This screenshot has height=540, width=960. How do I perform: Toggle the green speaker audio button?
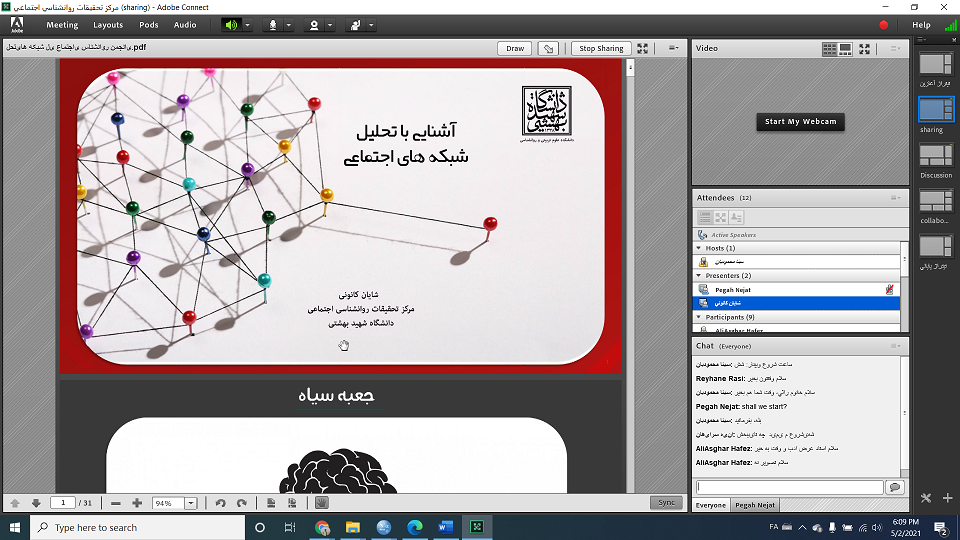232,24
